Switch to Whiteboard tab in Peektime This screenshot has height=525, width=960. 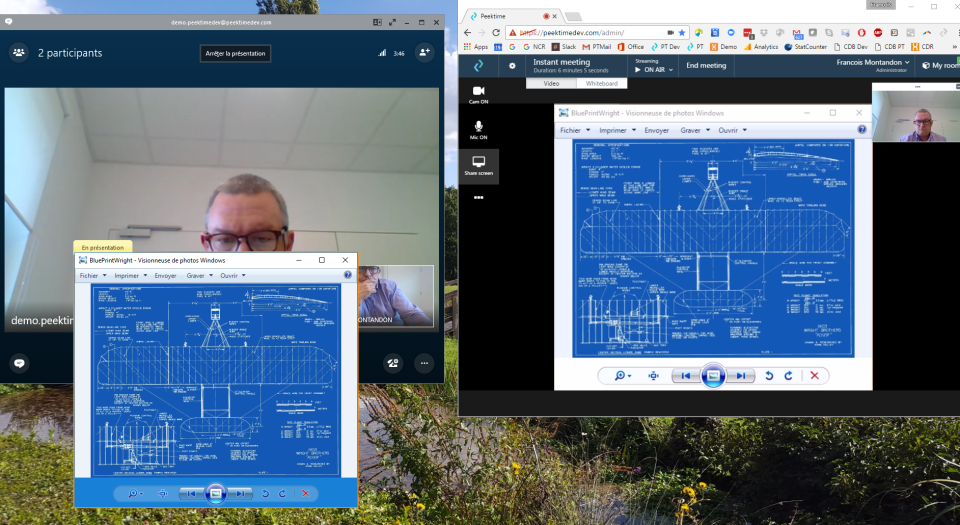[x=601, y=83]
